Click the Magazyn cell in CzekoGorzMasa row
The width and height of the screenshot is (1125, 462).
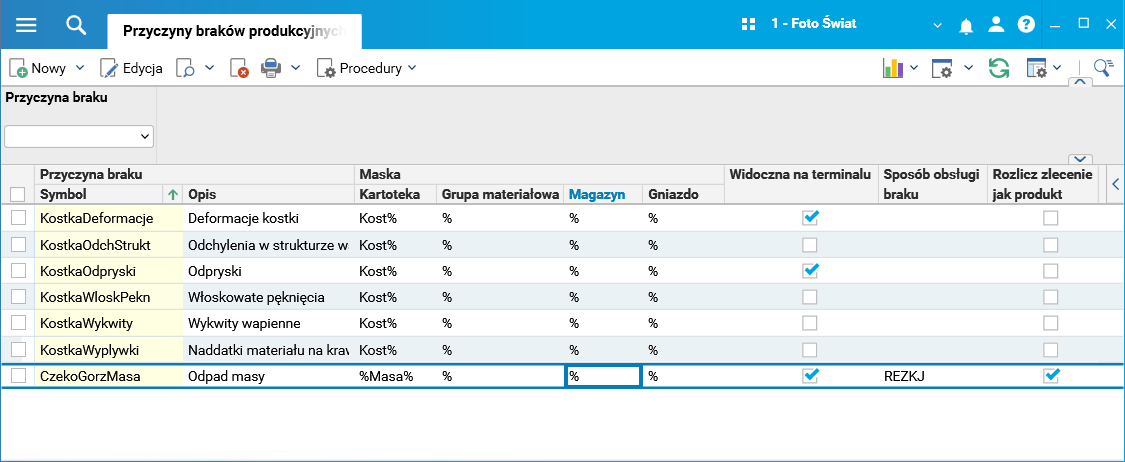pos(603,376)
